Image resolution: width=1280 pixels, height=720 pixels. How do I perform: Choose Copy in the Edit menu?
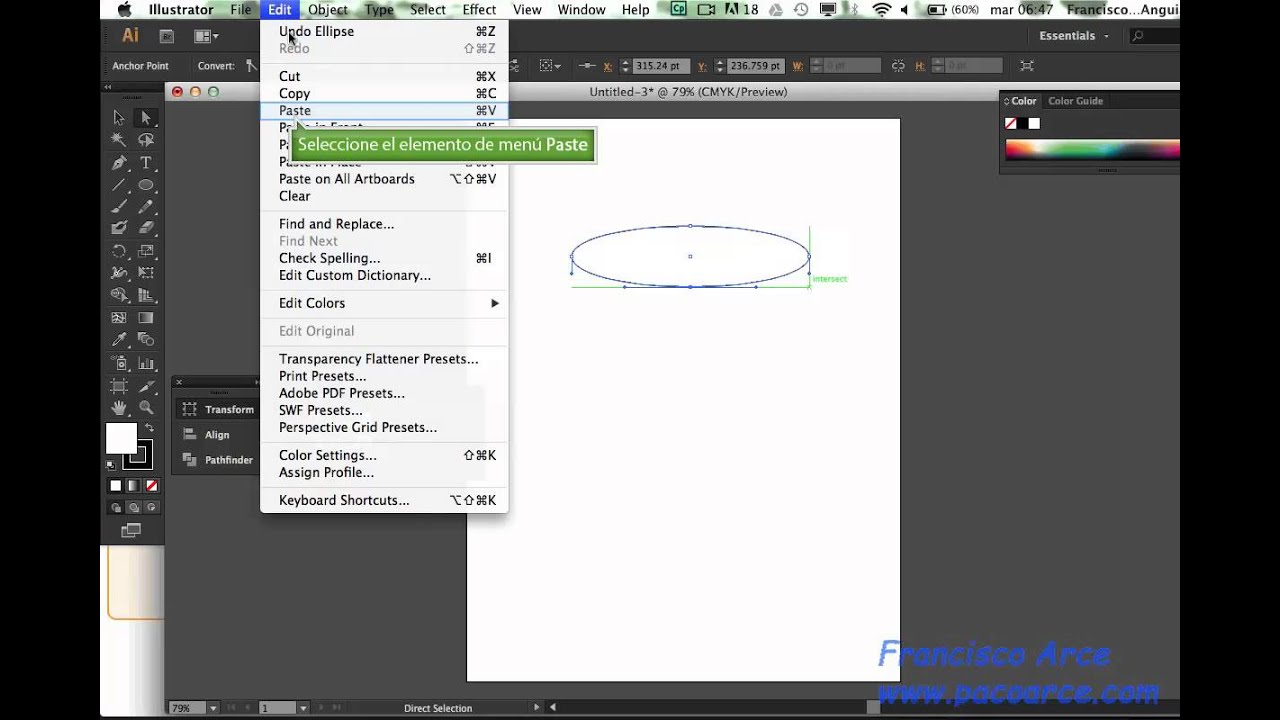pos(384,93)
